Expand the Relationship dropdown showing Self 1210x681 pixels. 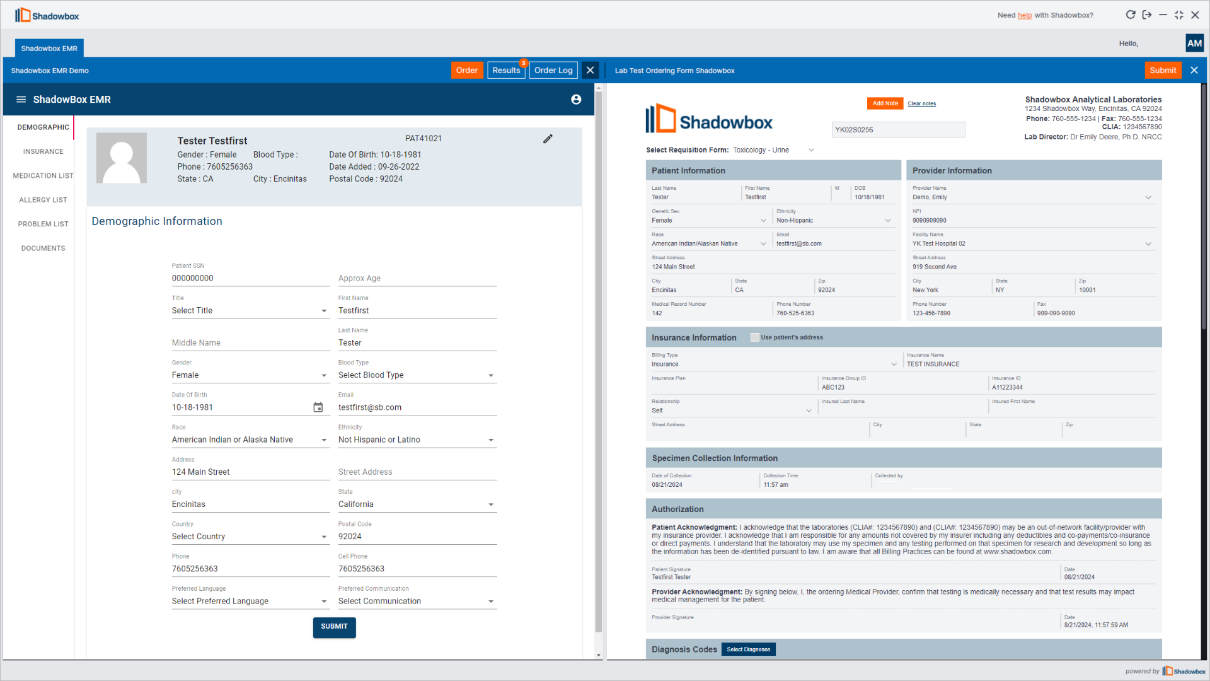pyautogui.click(x=732, y=410)
